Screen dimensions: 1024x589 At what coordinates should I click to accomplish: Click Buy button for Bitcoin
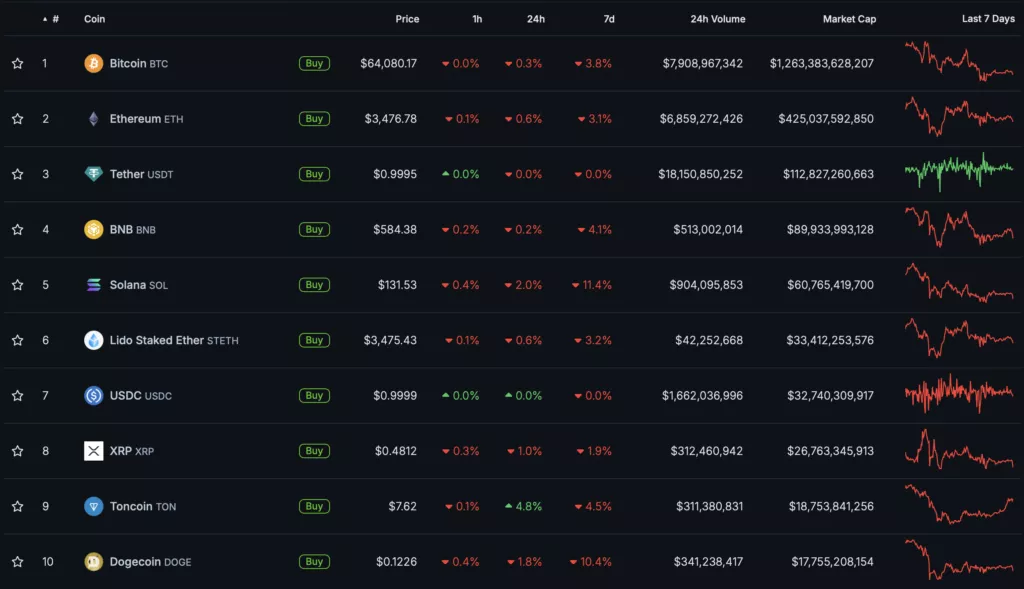(x=314, y=63)
